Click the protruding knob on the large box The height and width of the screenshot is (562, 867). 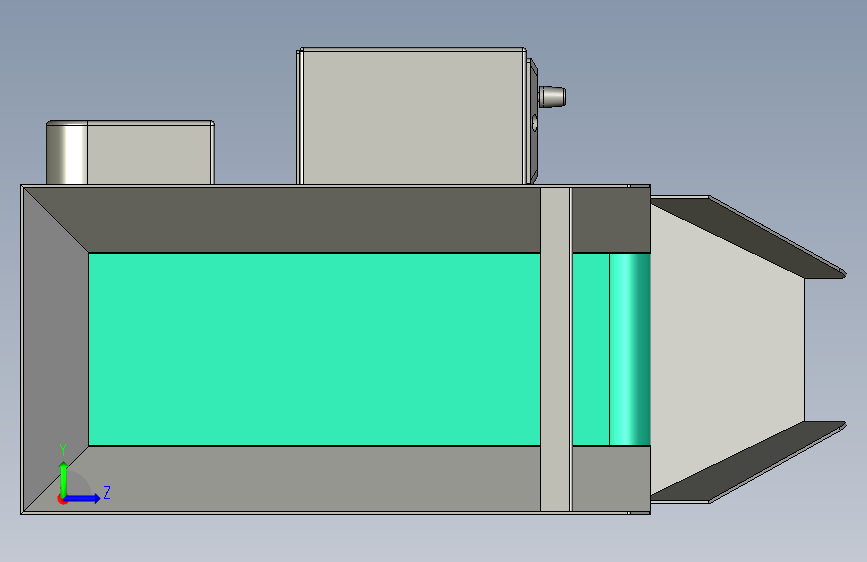click(552, 97)
